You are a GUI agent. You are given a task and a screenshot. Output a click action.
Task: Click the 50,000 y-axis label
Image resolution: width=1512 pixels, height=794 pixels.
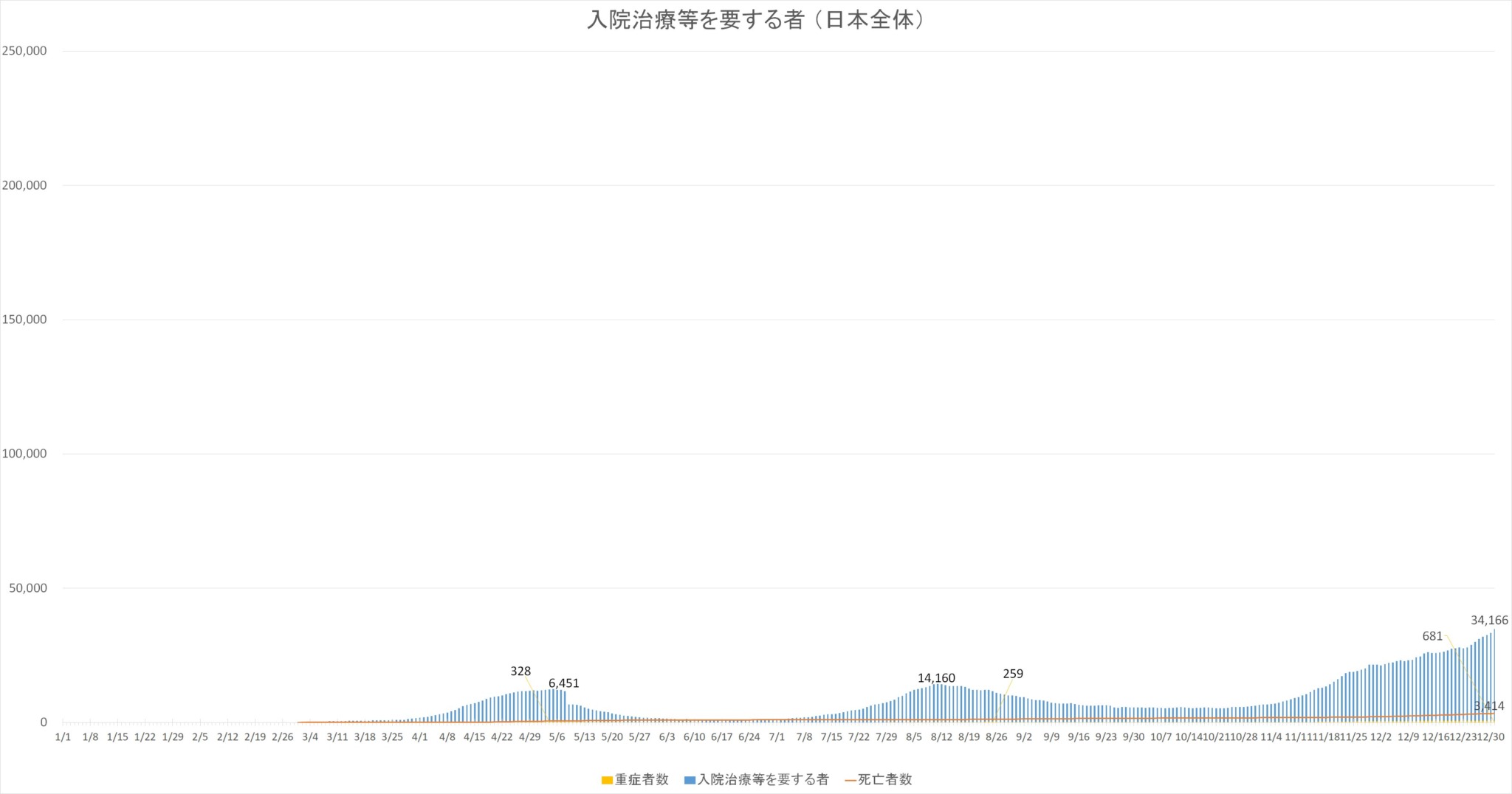(27, 588)
